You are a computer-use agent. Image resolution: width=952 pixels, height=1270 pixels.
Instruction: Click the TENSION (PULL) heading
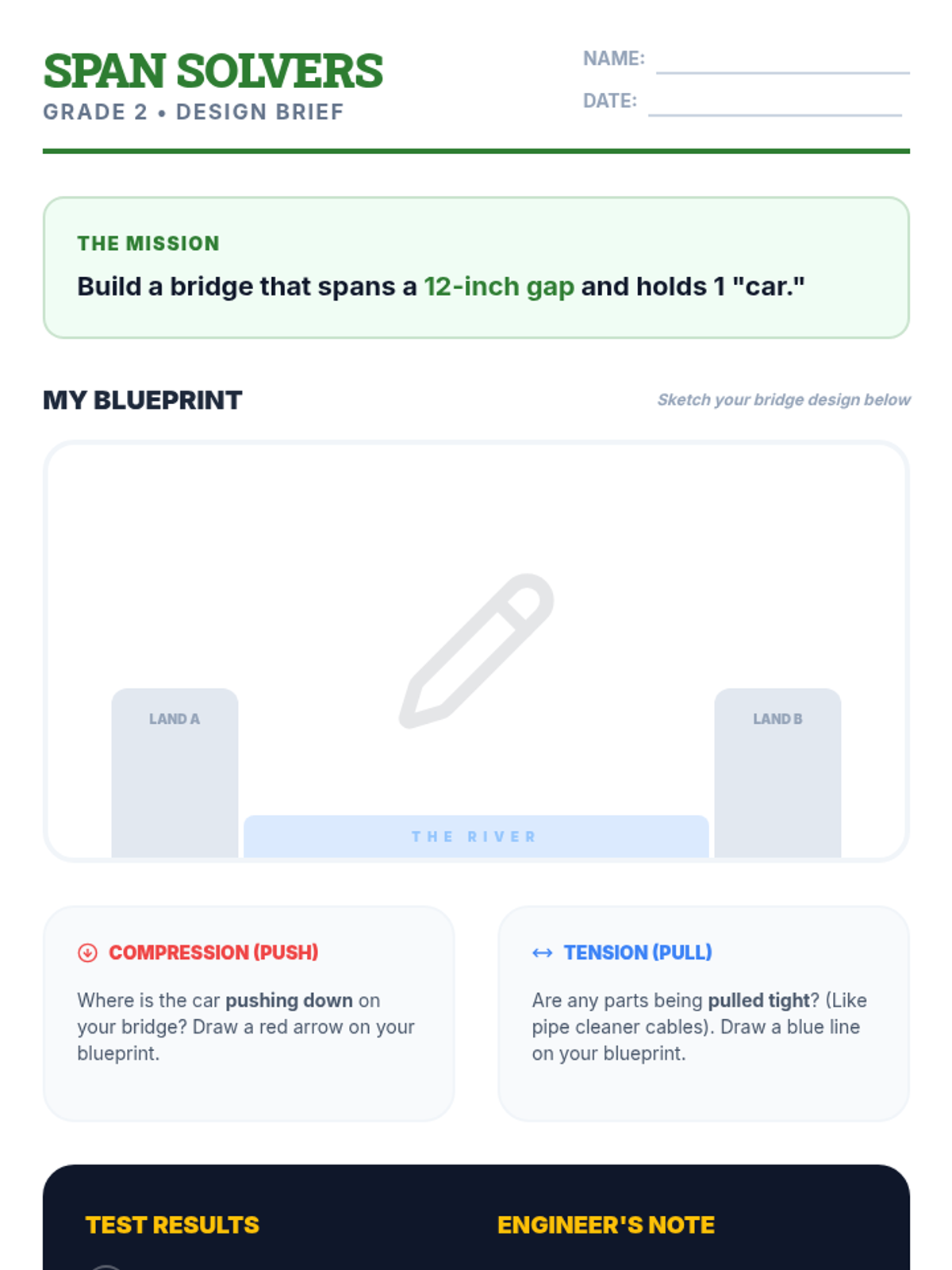coord(638,952)
